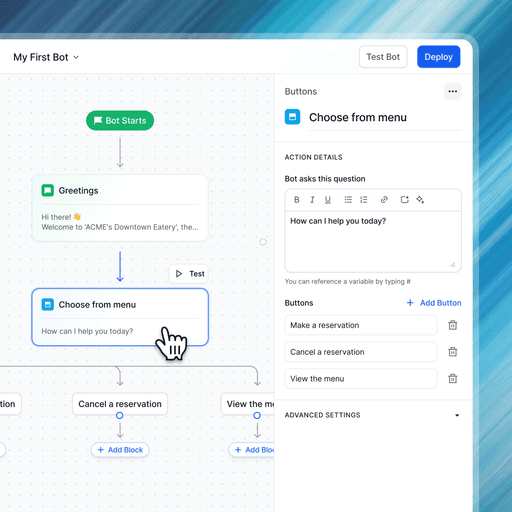Click the add media icon in editor toolbar
The image size is (512, 512).
click(405, 200)
